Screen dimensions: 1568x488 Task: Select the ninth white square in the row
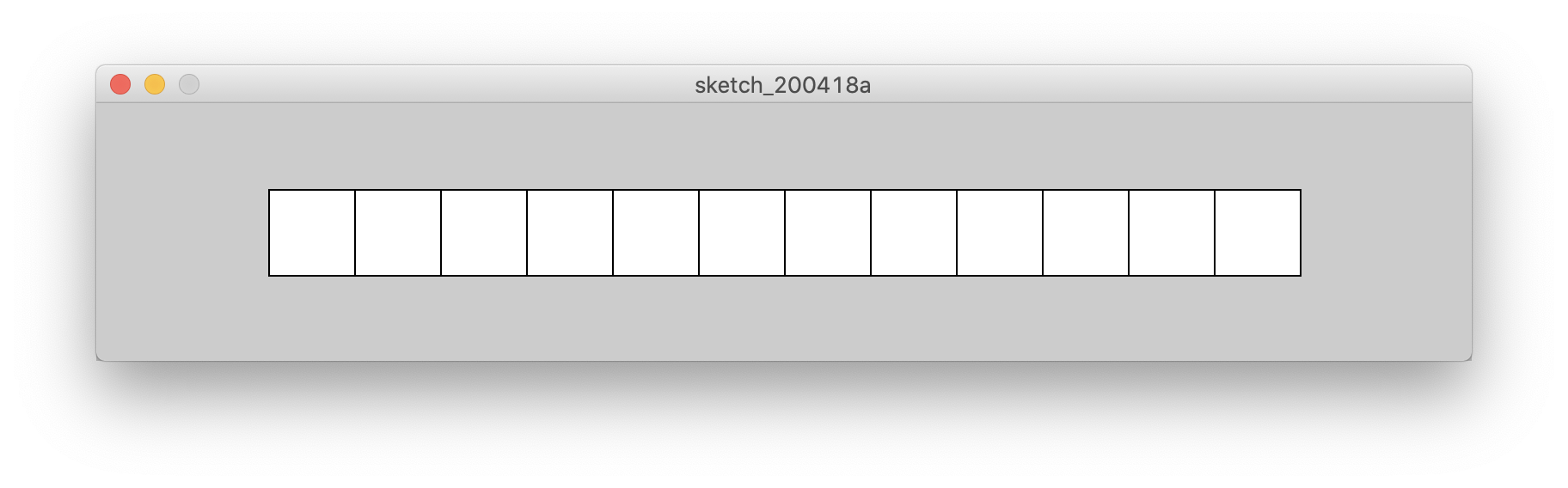click(x=1000, y=233)
